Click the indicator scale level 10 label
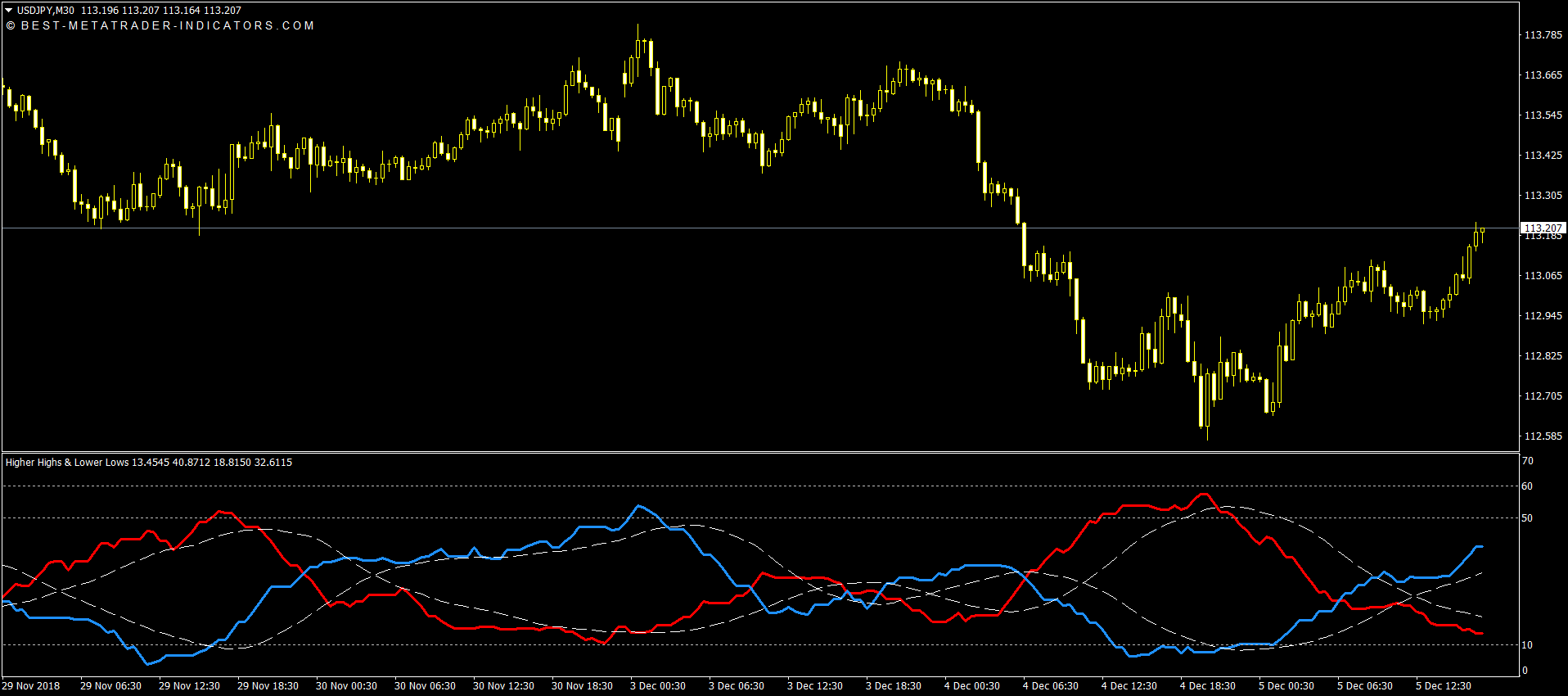This screenshot has height=696, width=1568. pyautogui.click(x=1527, y=645)
